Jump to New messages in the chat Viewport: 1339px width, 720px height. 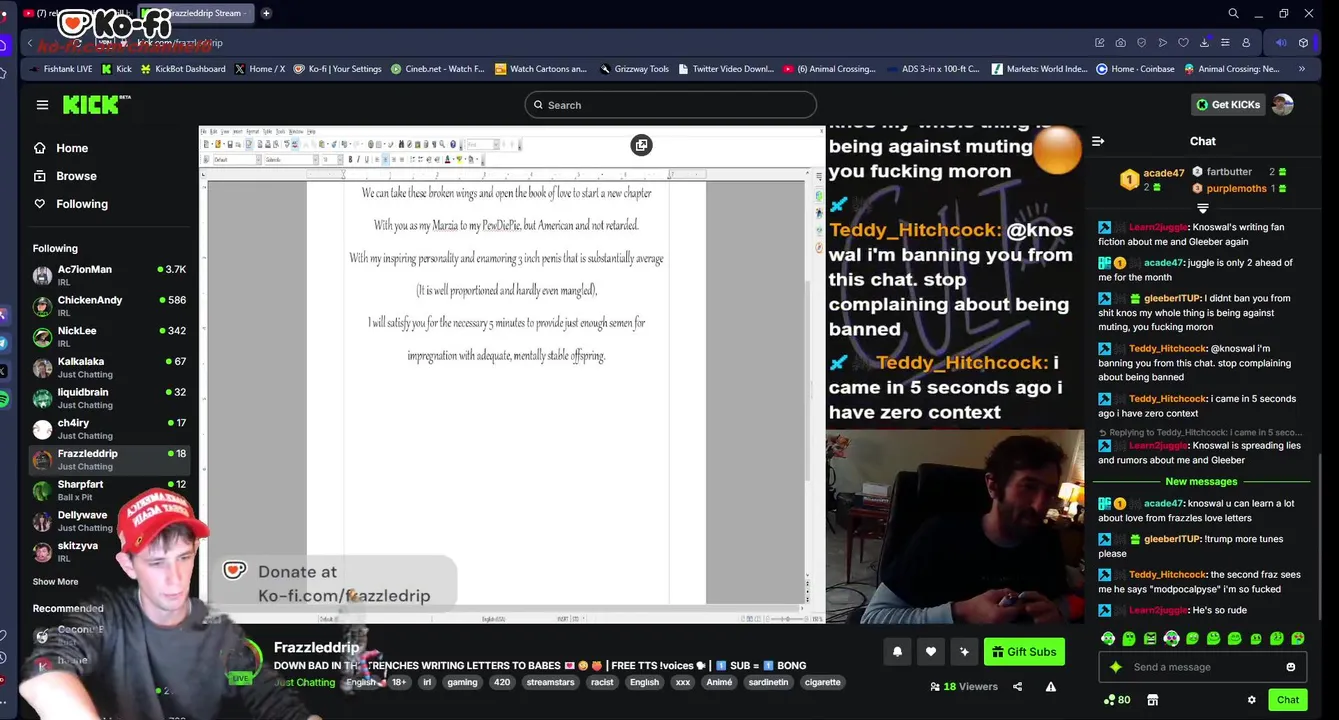1201,482
